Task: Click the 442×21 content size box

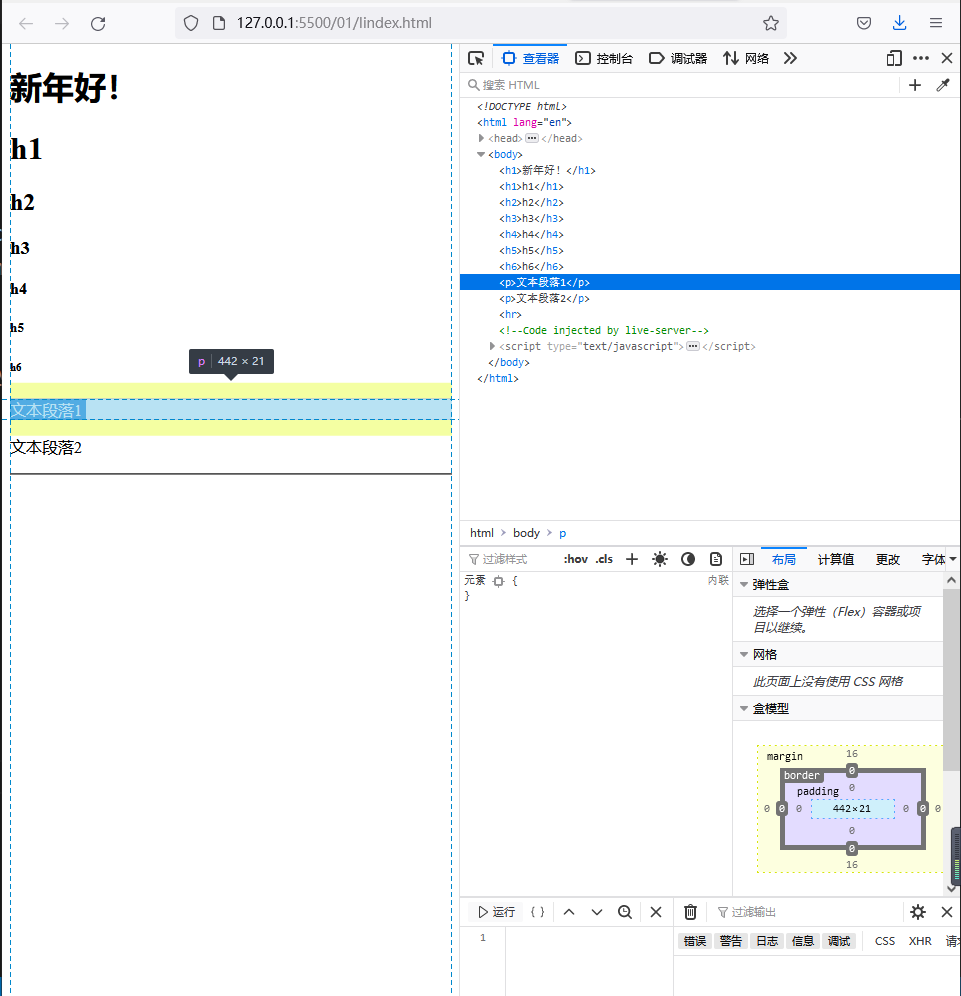Action: click(x=852, y=809)
